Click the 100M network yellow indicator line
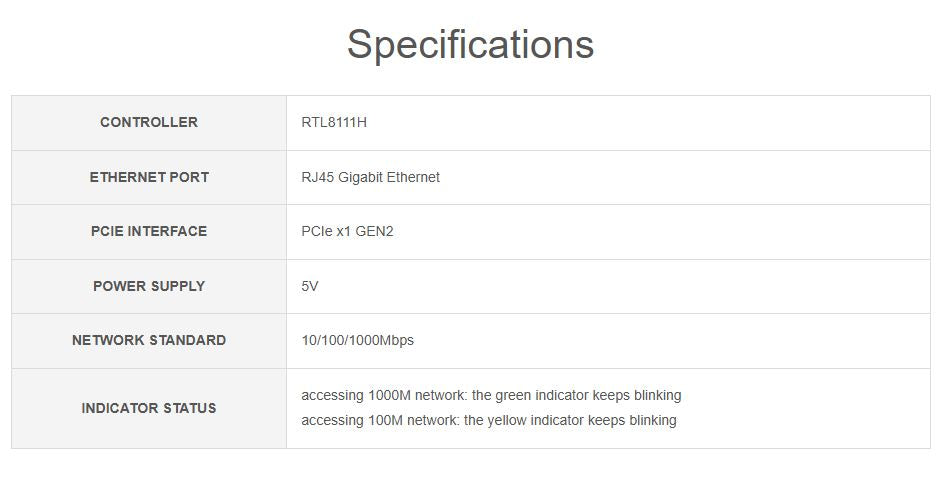Image resolution: width=947 pixels, height=489 pixels. (488, 420)
